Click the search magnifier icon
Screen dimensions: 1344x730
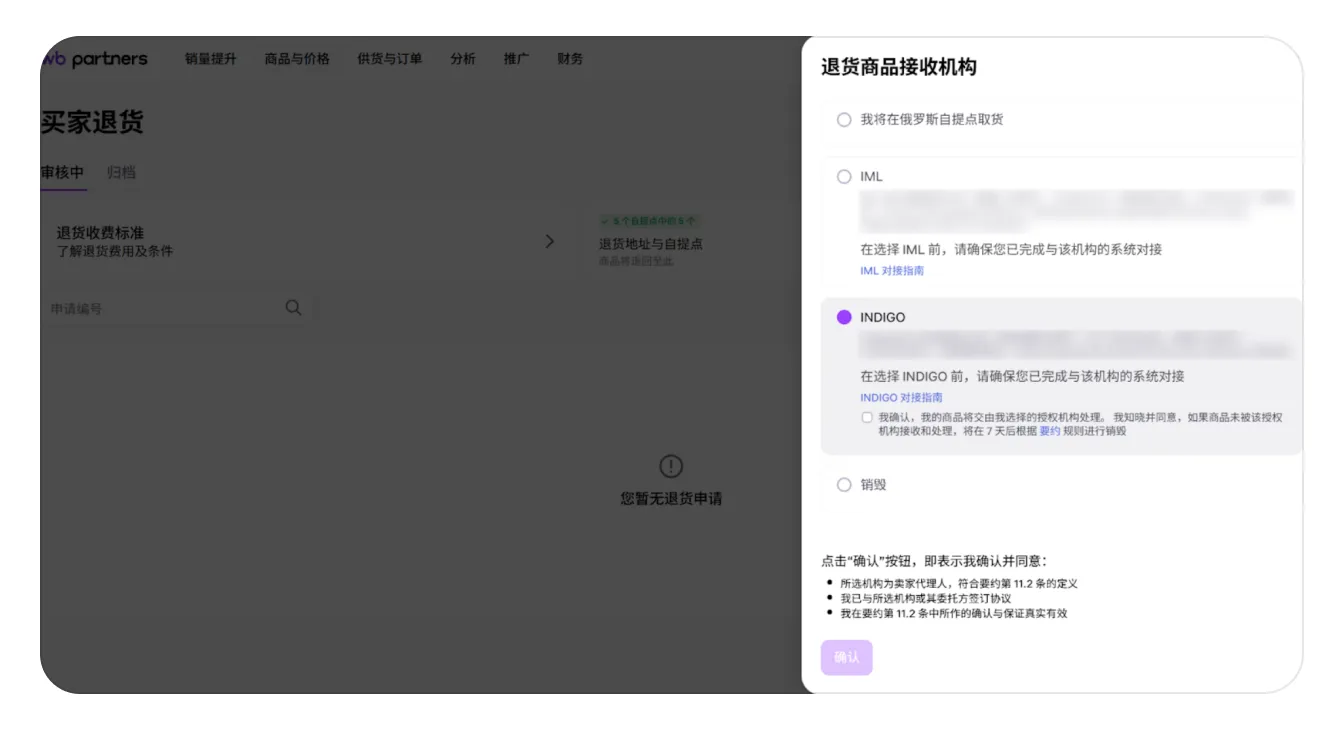[x=293, y=308]
